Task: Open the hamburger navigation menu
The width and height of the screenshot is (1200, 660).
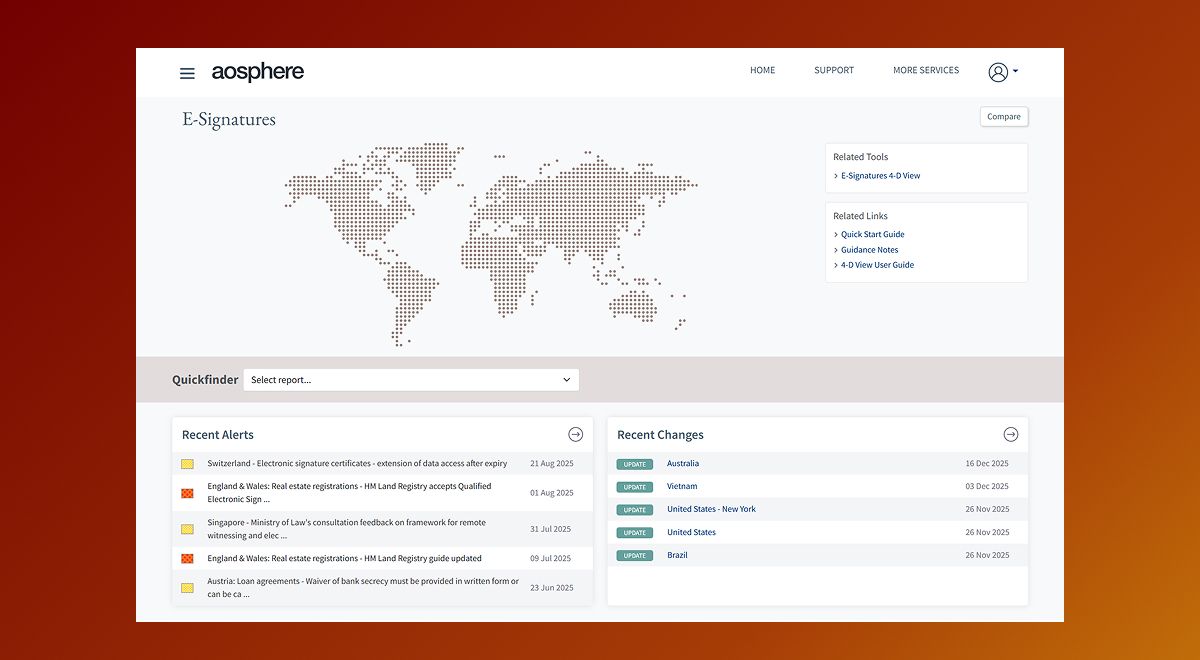Action: [187, 73]
